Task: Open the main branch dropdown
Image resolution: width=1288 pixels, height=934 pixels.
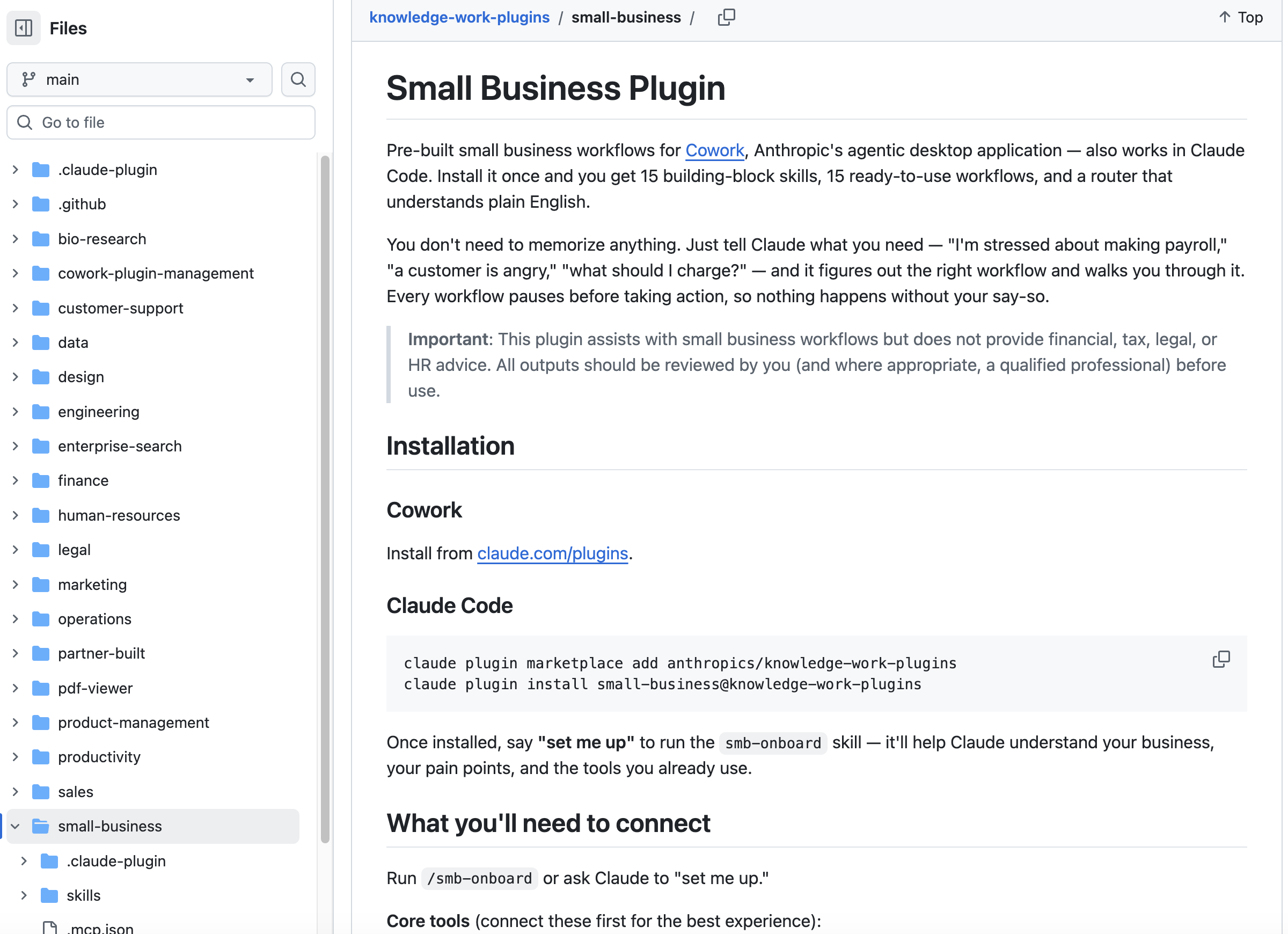Action: 139,79
